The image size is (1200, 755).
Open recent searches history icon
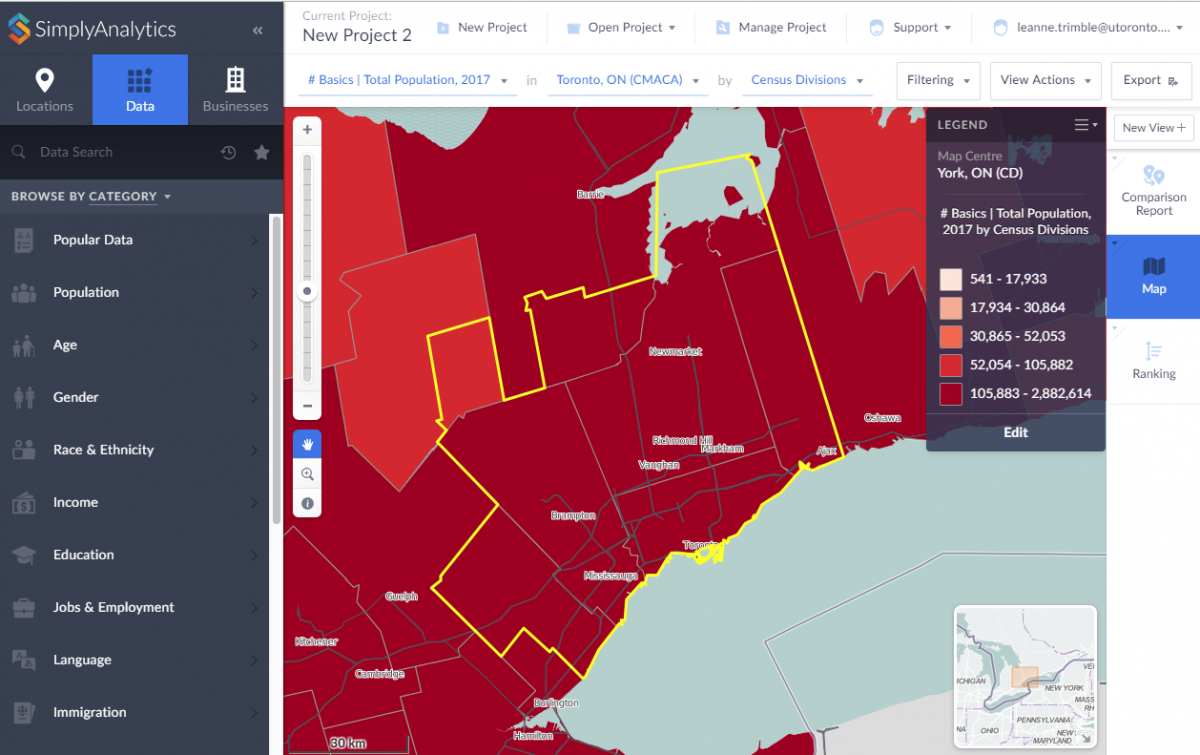(x=229, y=153)
